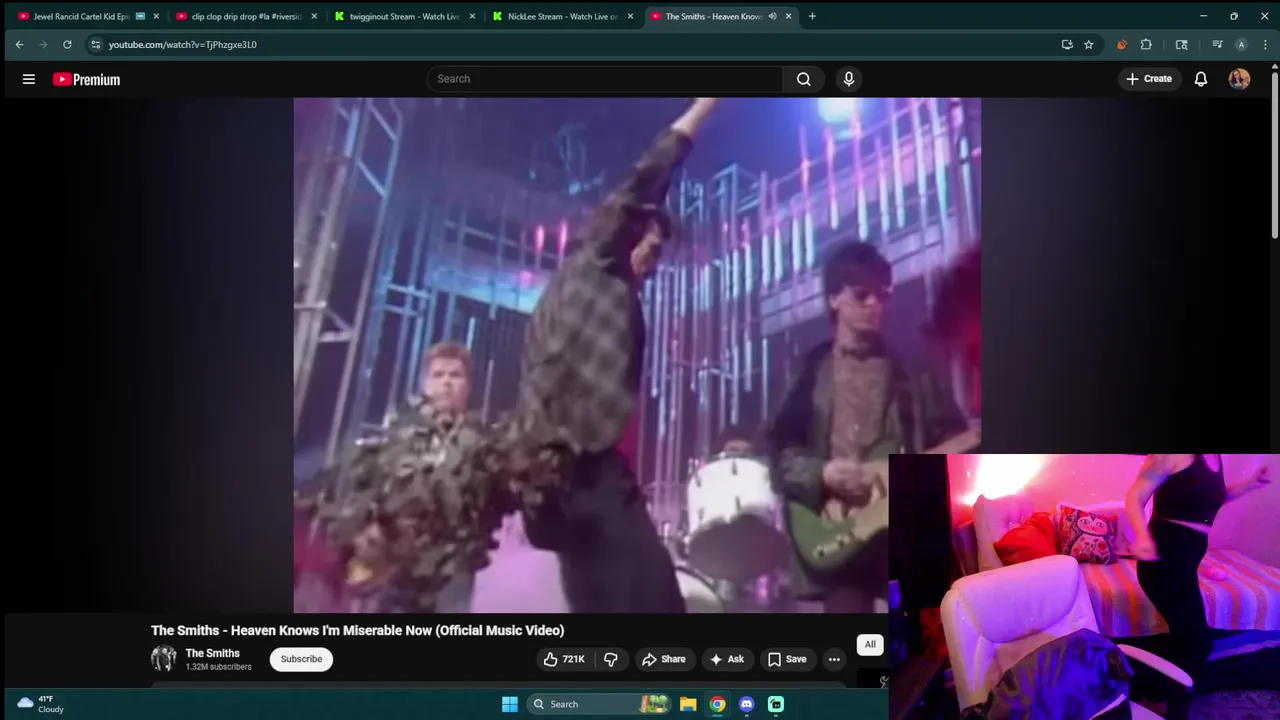1280x720 pixels.
Task: Select the All filter chip
Action: point(870,645)
